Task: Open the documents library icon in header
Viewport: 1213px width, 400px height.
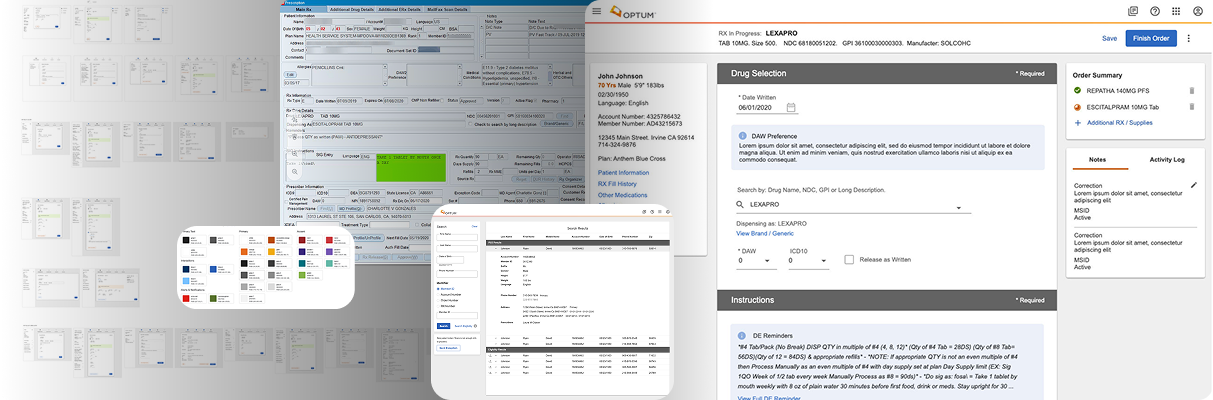Action: pyautogui.click(x=1133, y=11)
